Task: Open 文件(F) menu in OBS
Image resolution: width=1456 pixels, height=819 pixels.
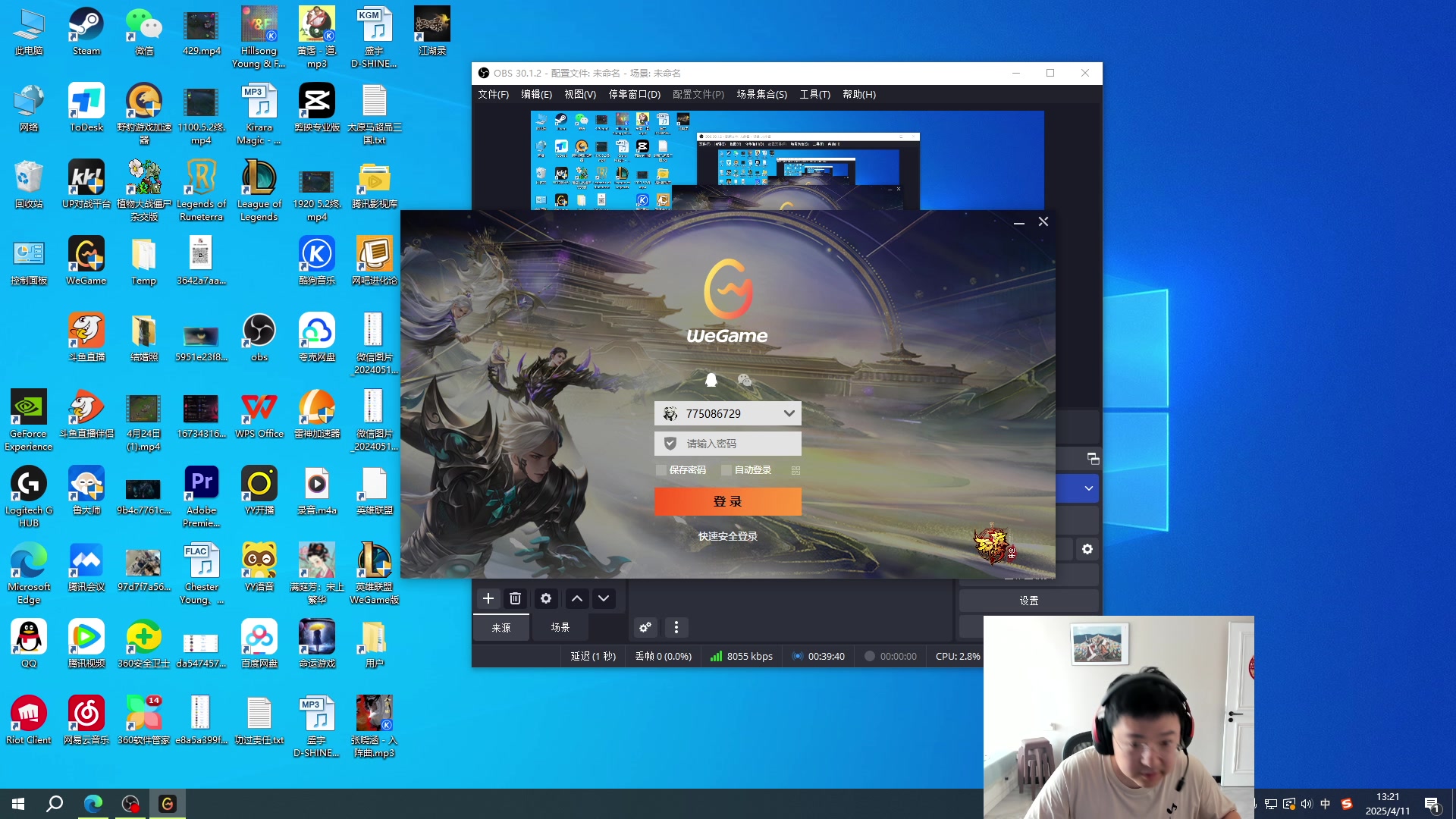Action: [x=494, y=94]
